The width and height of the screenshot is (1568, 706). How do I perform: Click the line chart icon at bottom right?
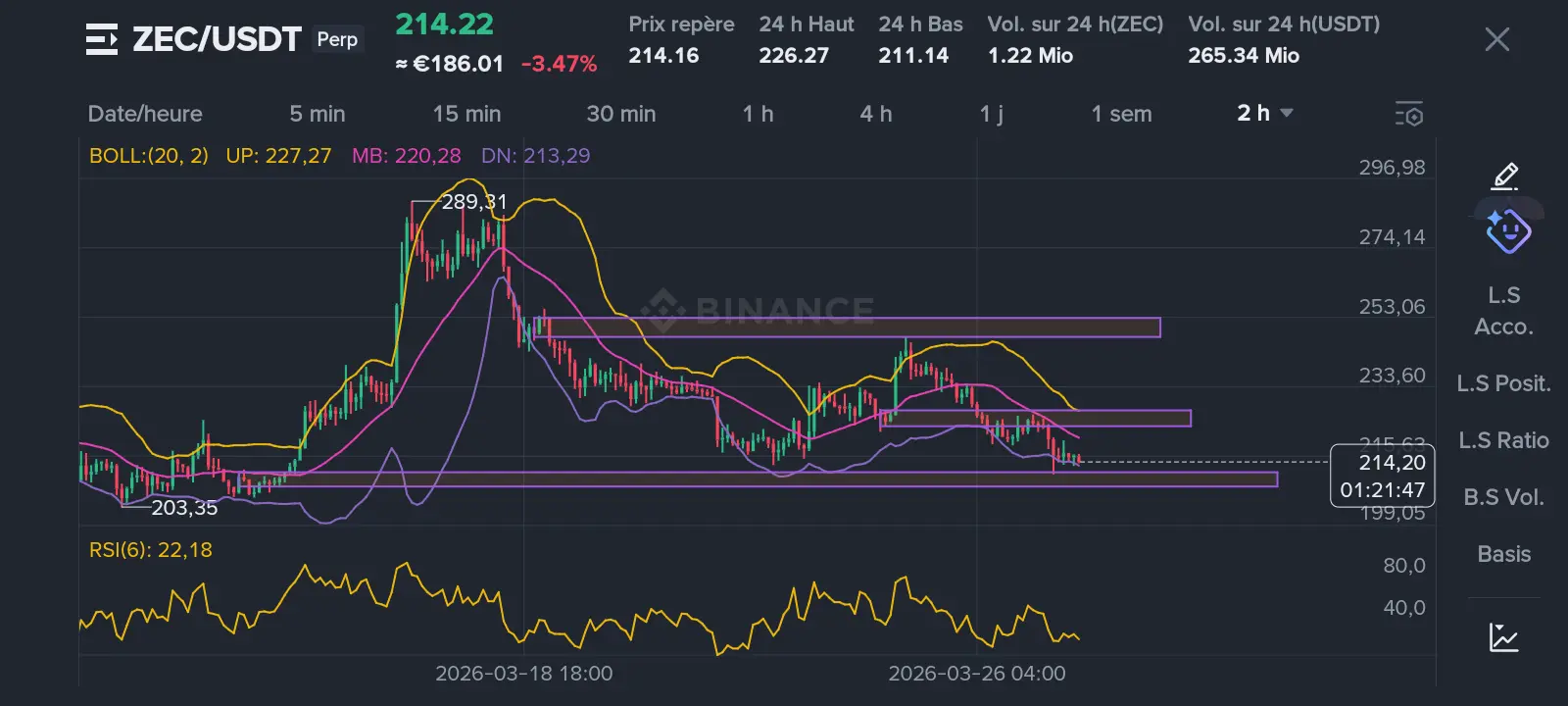1503,637
